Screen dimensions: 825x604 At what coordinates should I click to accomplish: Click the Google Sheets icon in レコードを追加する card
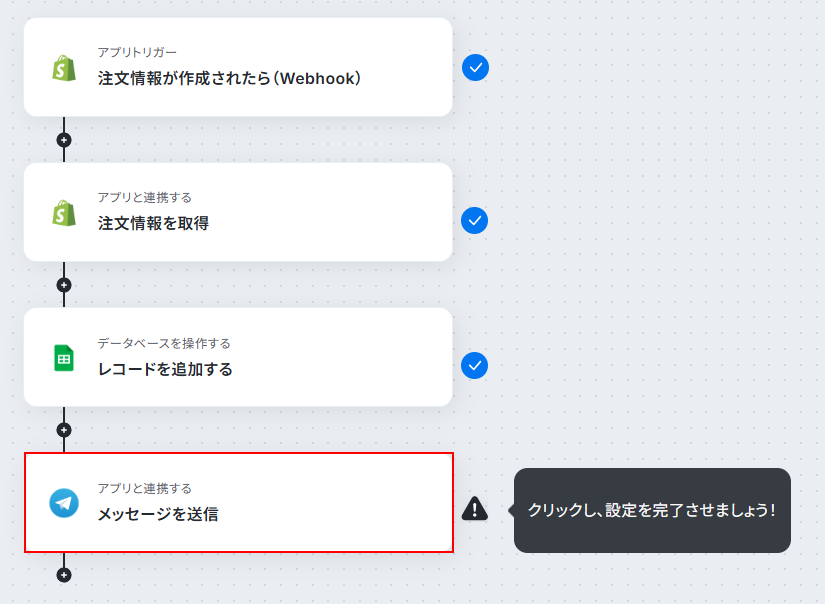coord(64,358)
